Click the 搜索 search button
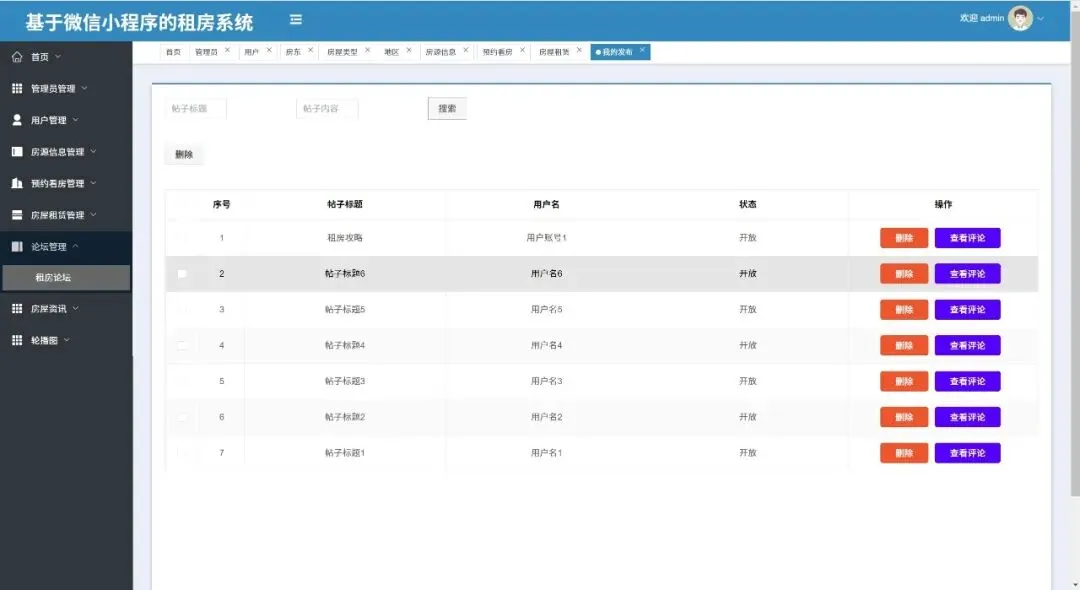1080x590 pixels. click(447, 109)
